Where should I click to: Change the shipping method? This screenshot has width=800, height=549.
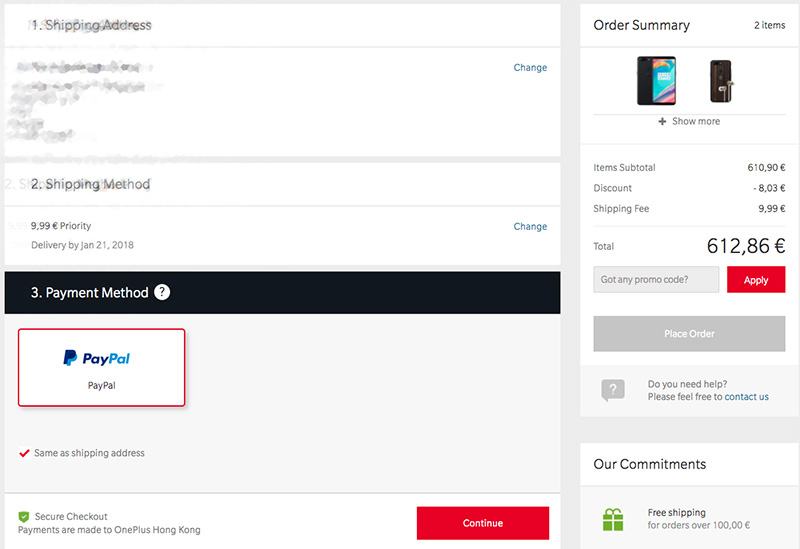point(530,226)
